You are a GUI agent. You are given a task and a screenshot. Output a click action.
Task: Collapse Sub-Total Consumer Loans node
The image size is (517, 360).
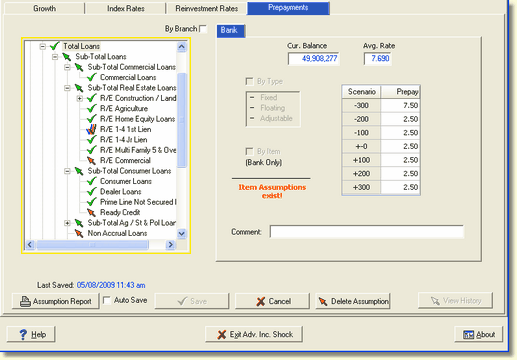[67, 171]
